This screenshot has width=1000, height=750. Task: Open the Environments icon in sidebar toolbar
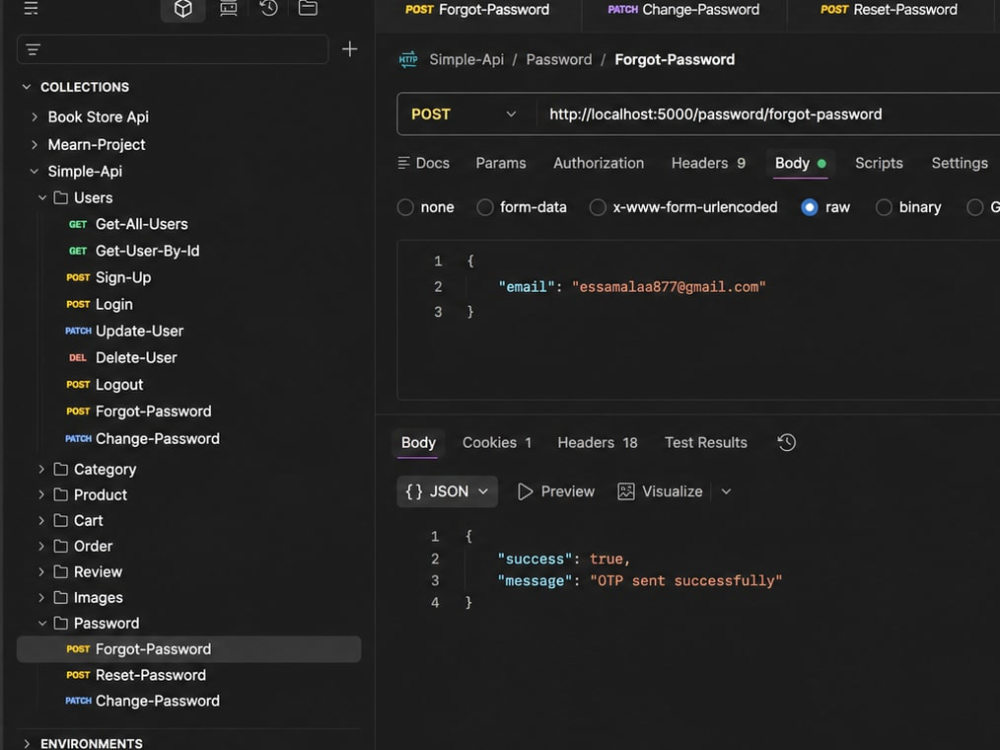[228, 8]
